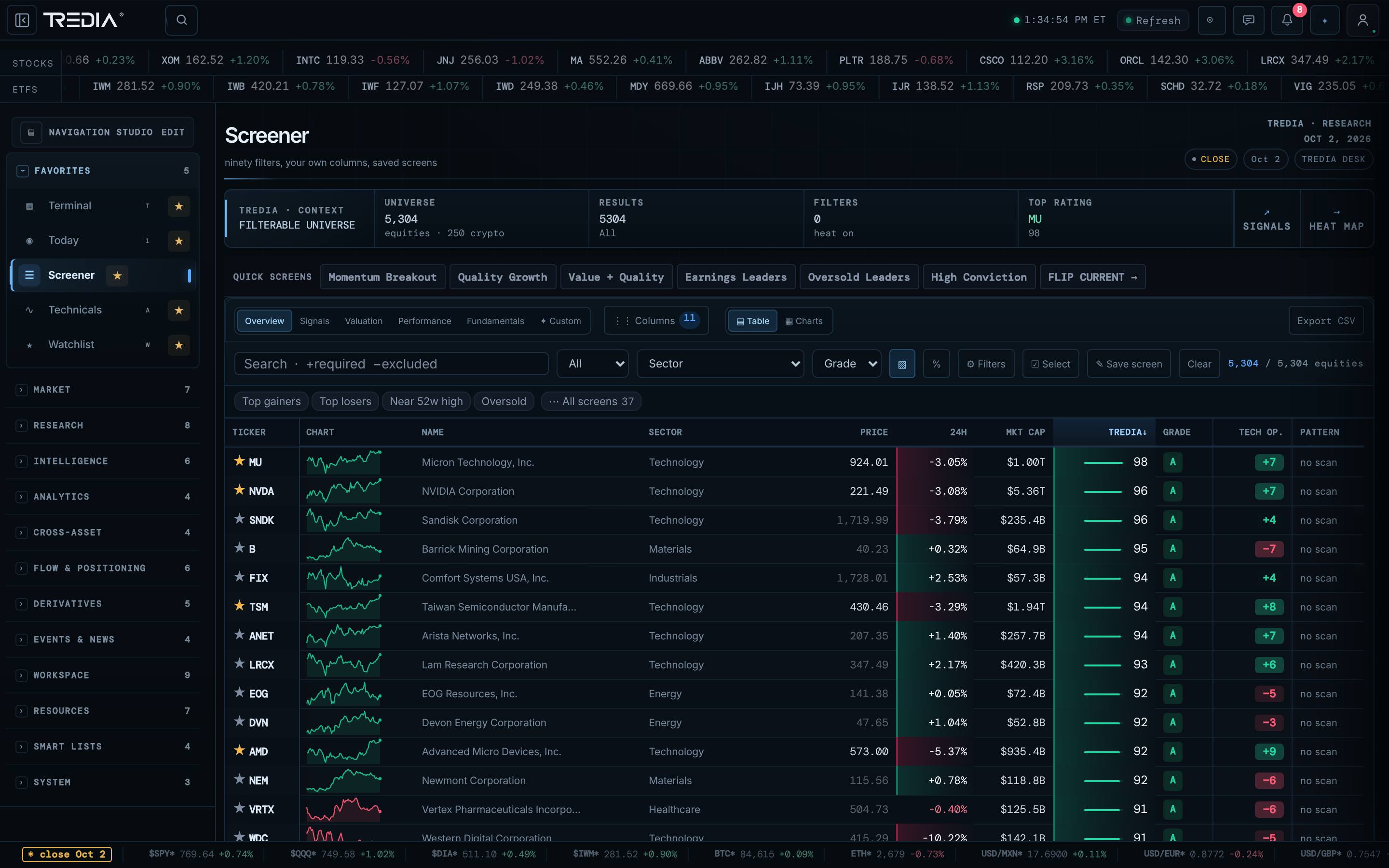Open the Fundamentals tab
Viewport: 1389px width, 868px height.
[x=495, y=321]
